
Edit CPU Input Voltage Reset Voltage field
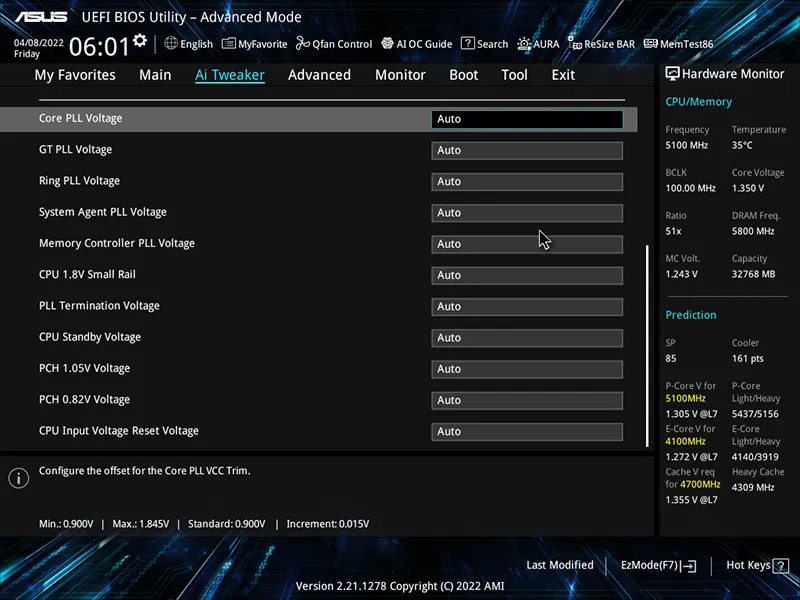point(527,432)
